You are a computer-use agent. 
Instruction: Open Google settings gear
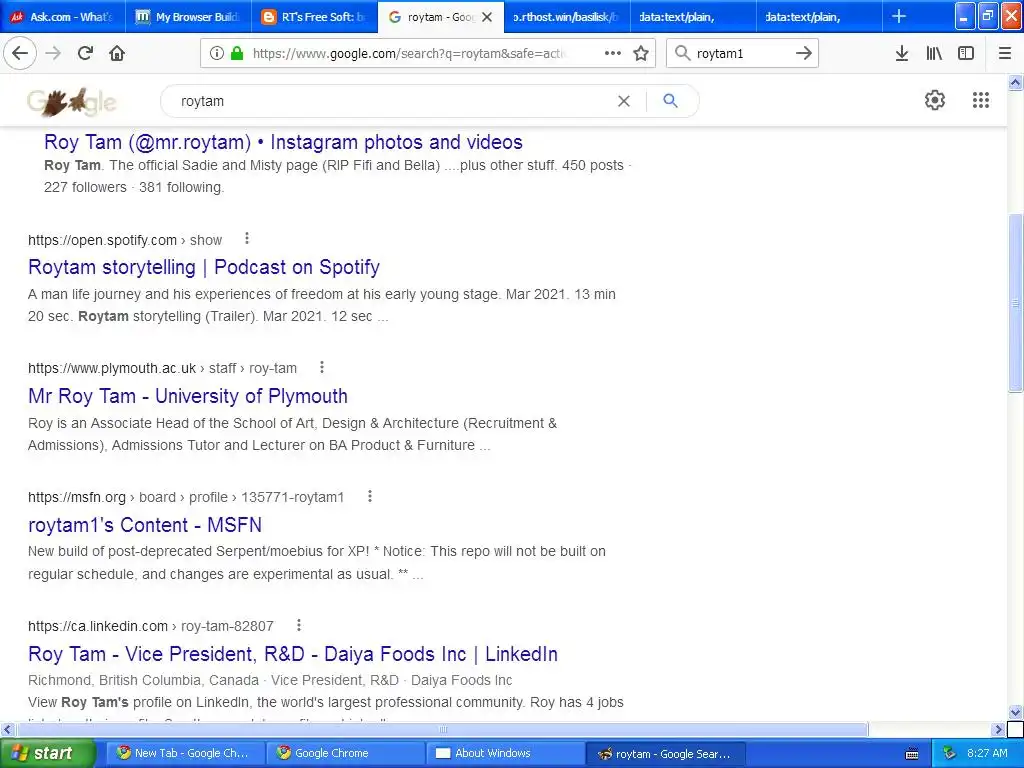[x=935, y=100]
